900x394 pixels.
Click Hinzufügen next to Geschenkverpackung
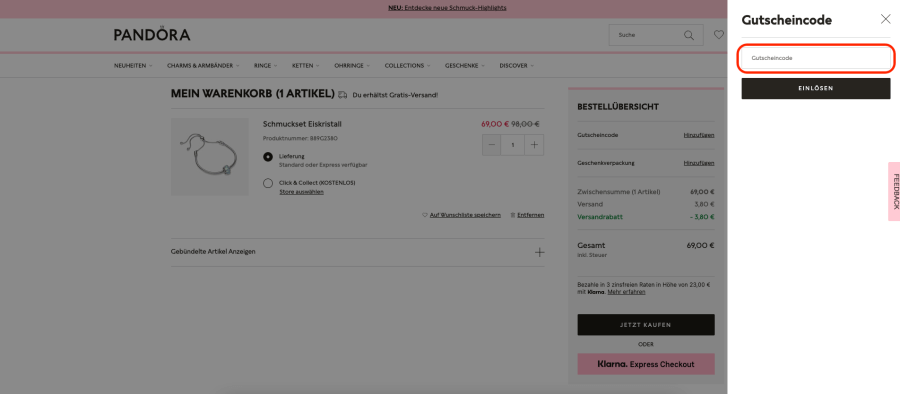pos(699,163)
